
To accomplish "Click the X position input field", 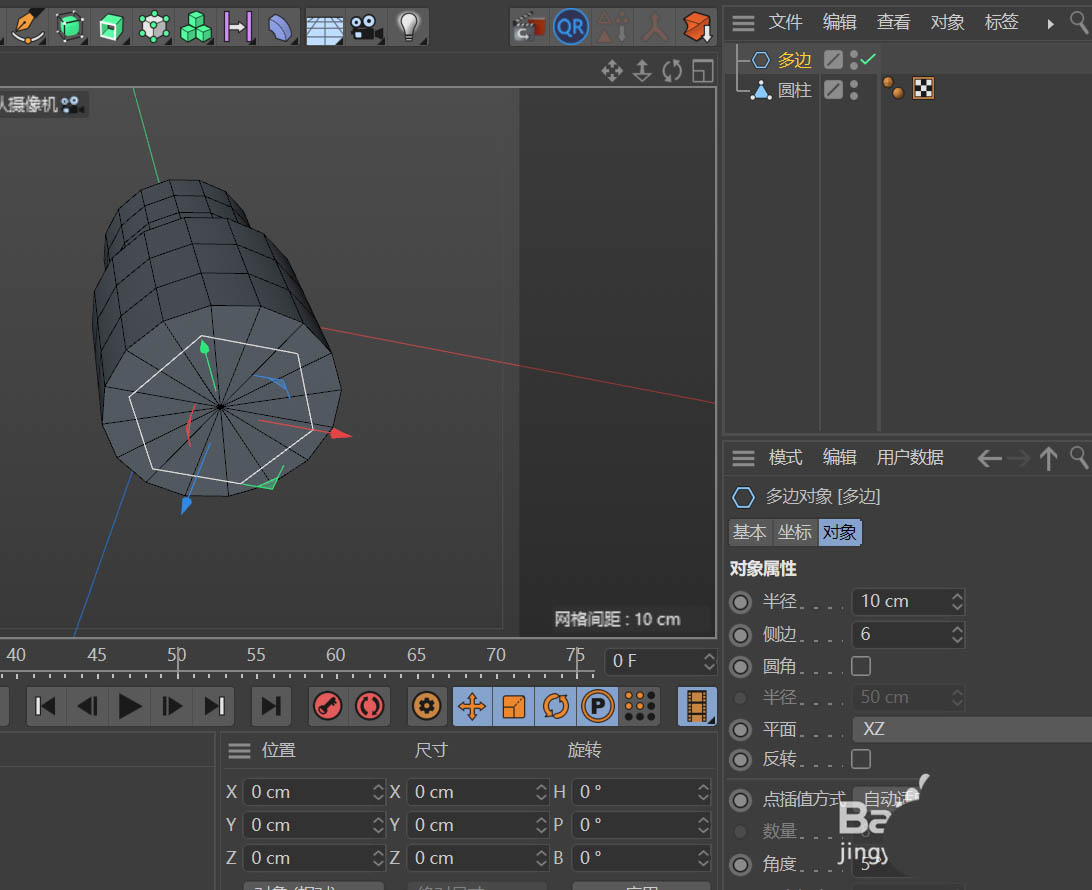I will (x=305, y=792).
